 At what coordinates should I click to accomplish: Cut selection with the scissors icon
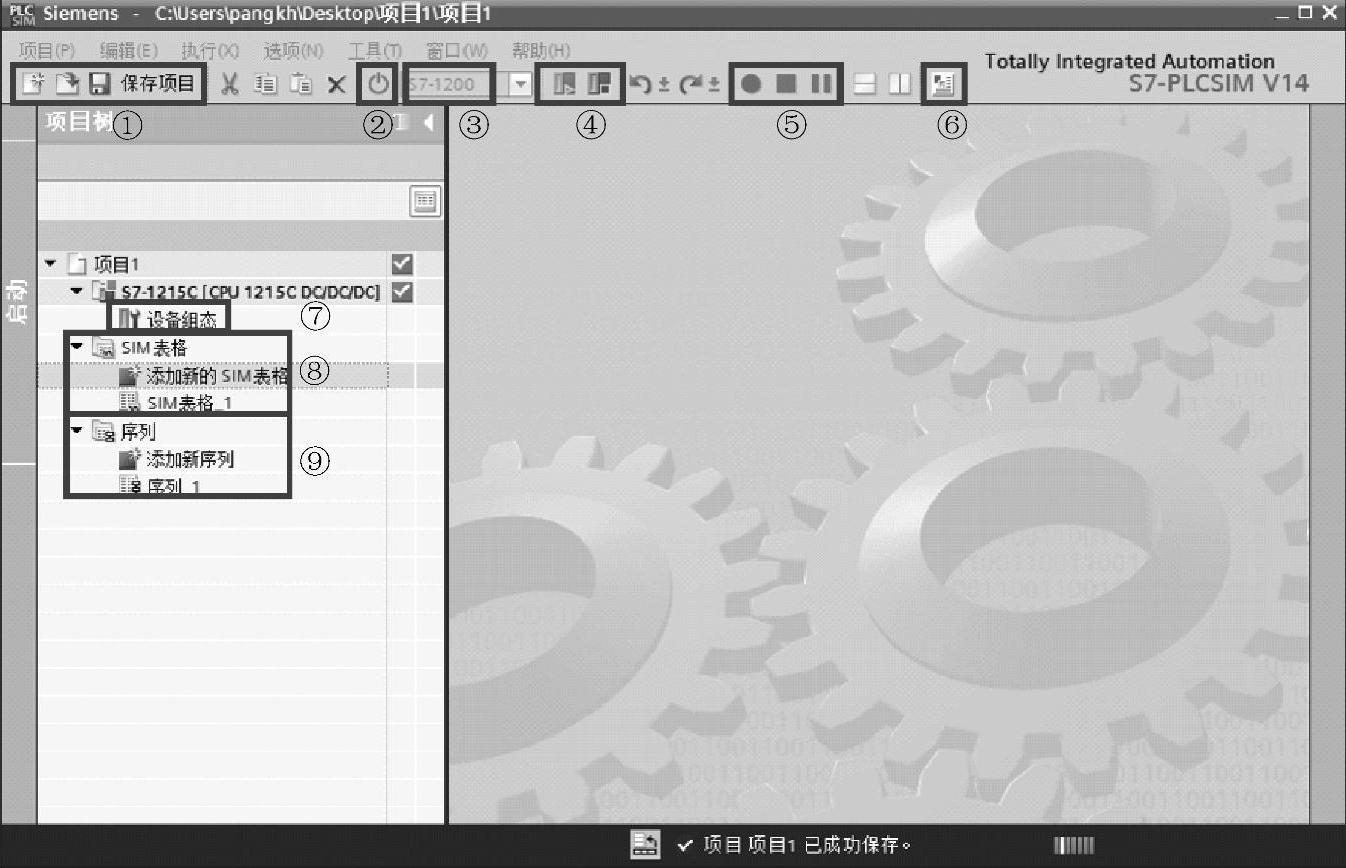(230, 84)
